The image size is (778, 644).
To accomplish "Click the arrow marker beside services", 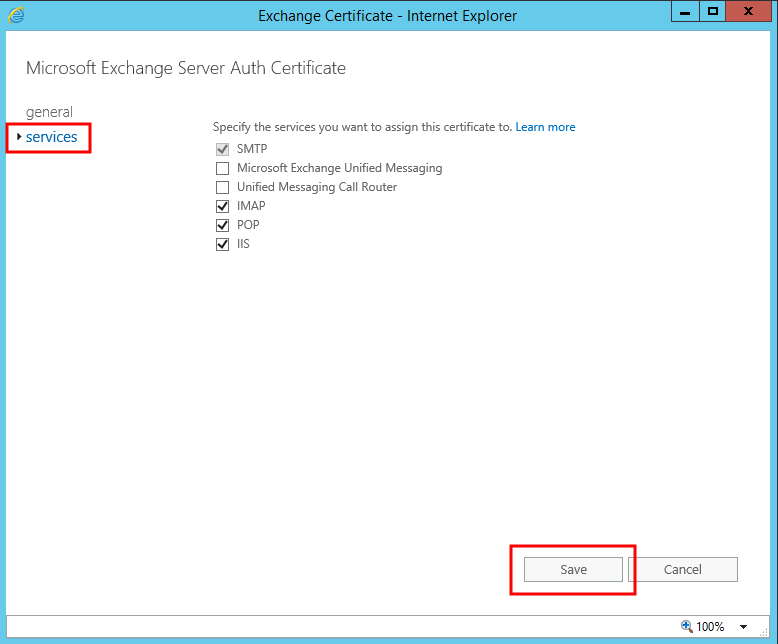I will (19, 137).
